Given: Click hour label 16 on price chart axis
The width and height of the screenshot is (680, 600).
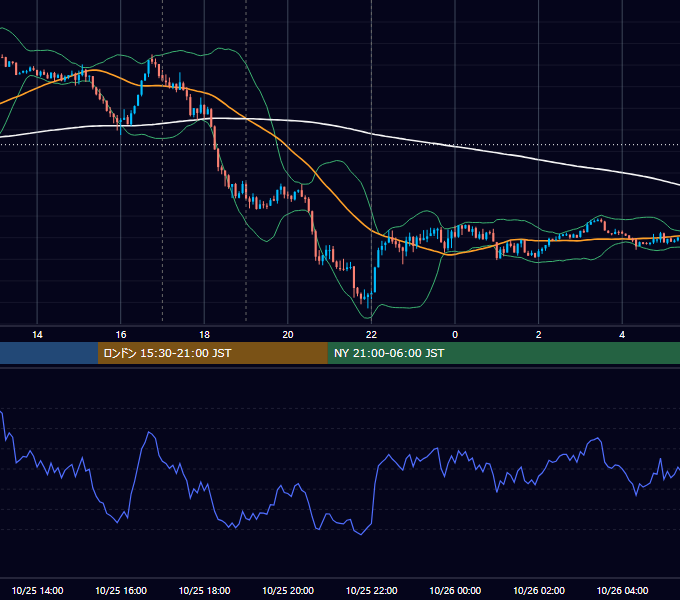Looking at the screenshot, I should point(121,335).
